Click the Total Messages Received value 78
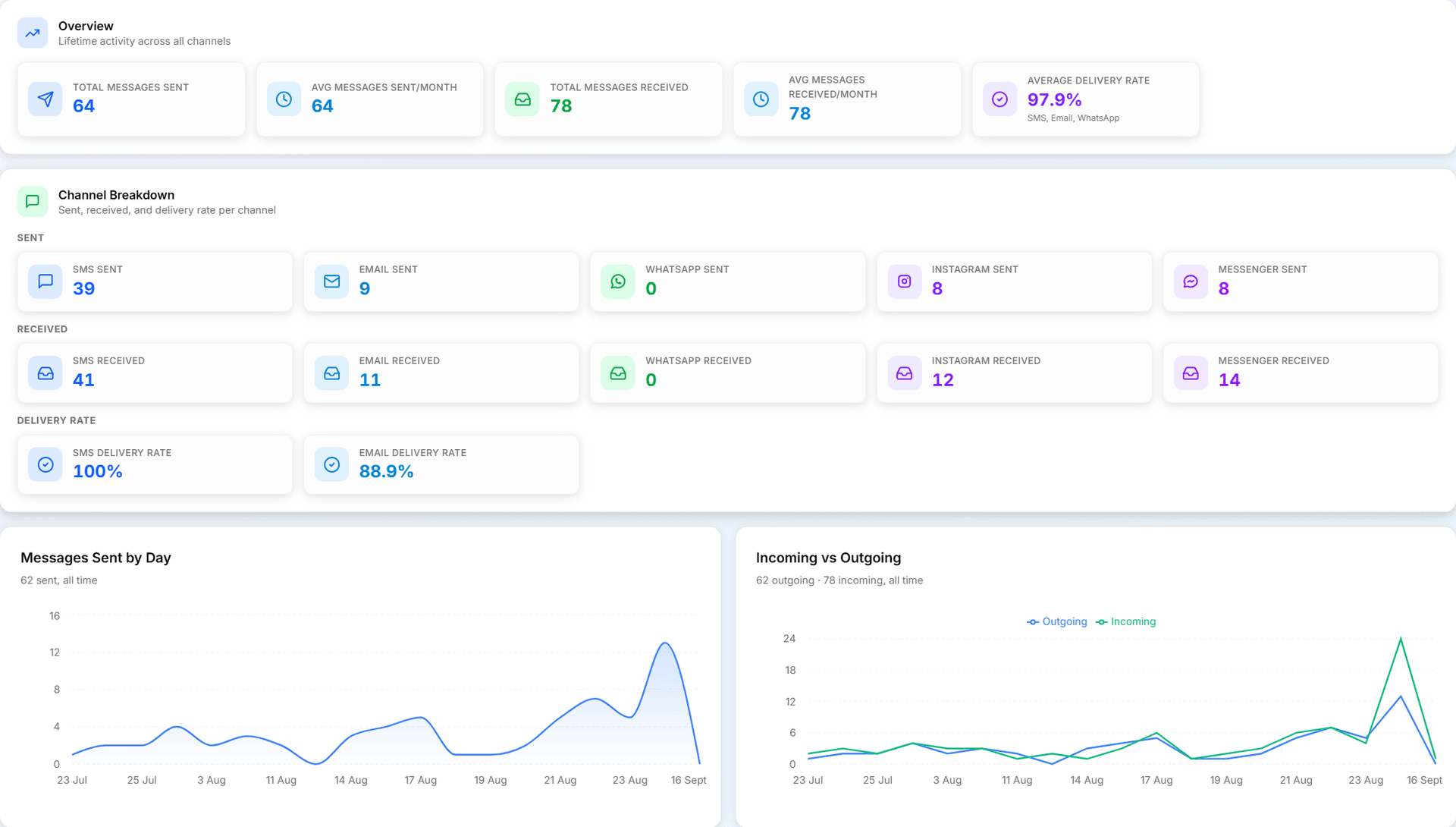 point(561,106)
